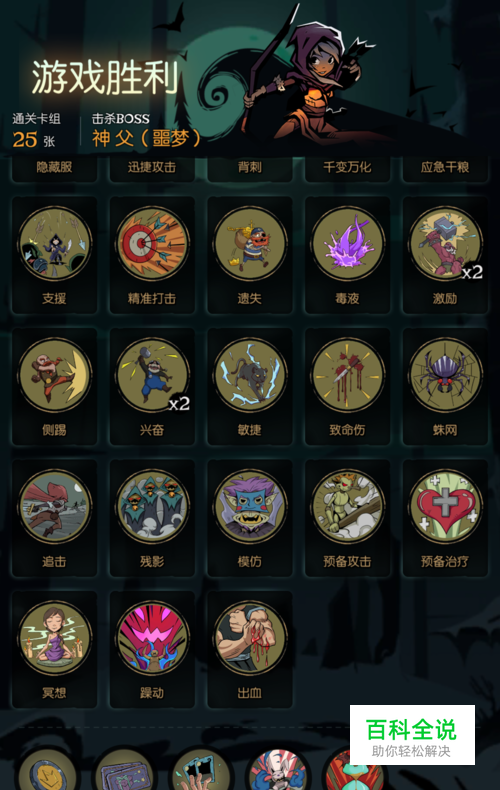Open the 精准打击 target card
Image resolution: width=500 pixels, height=790 pixels.
(x=152, y=243)
